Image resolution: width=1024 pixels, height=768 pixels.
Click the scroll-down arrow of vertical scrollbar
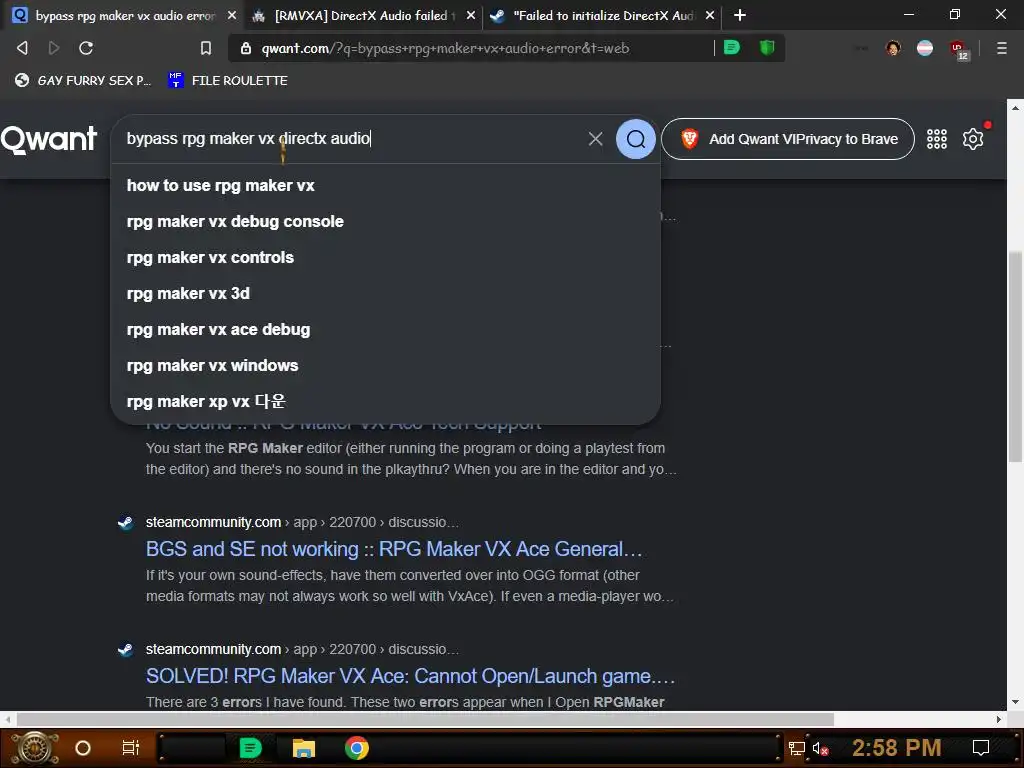pyautogui.click(x=1015, y=702)
